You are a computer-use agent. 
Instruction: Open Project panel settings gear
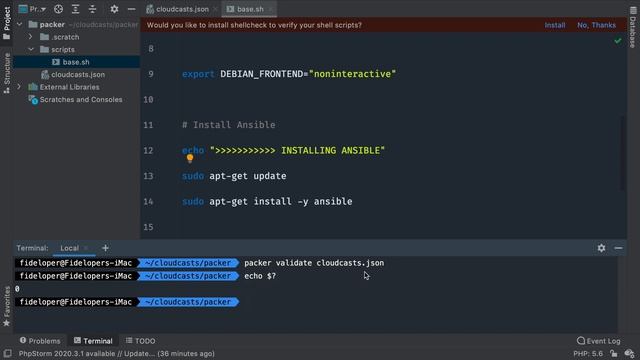coord(114,9)
